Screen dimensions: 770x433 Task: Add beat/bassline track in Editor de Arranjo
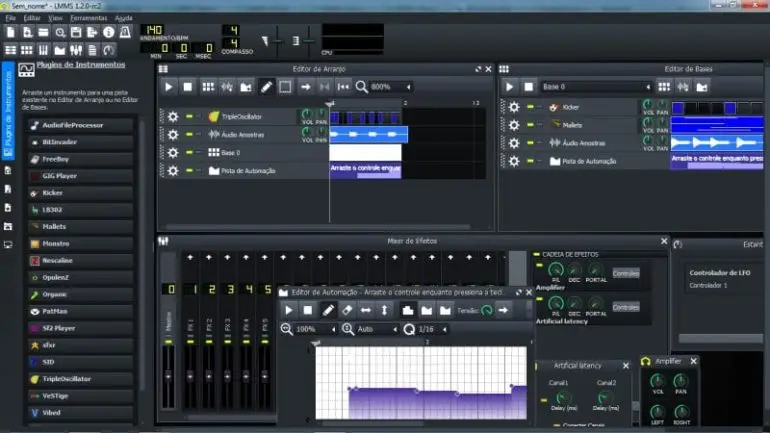208,87
